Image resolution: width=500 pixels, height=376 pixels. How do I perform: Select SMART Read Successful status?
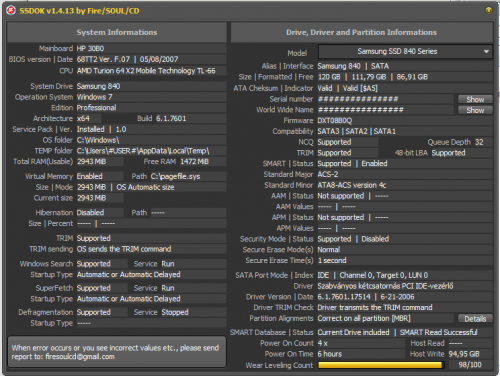(x=439, y=332)
